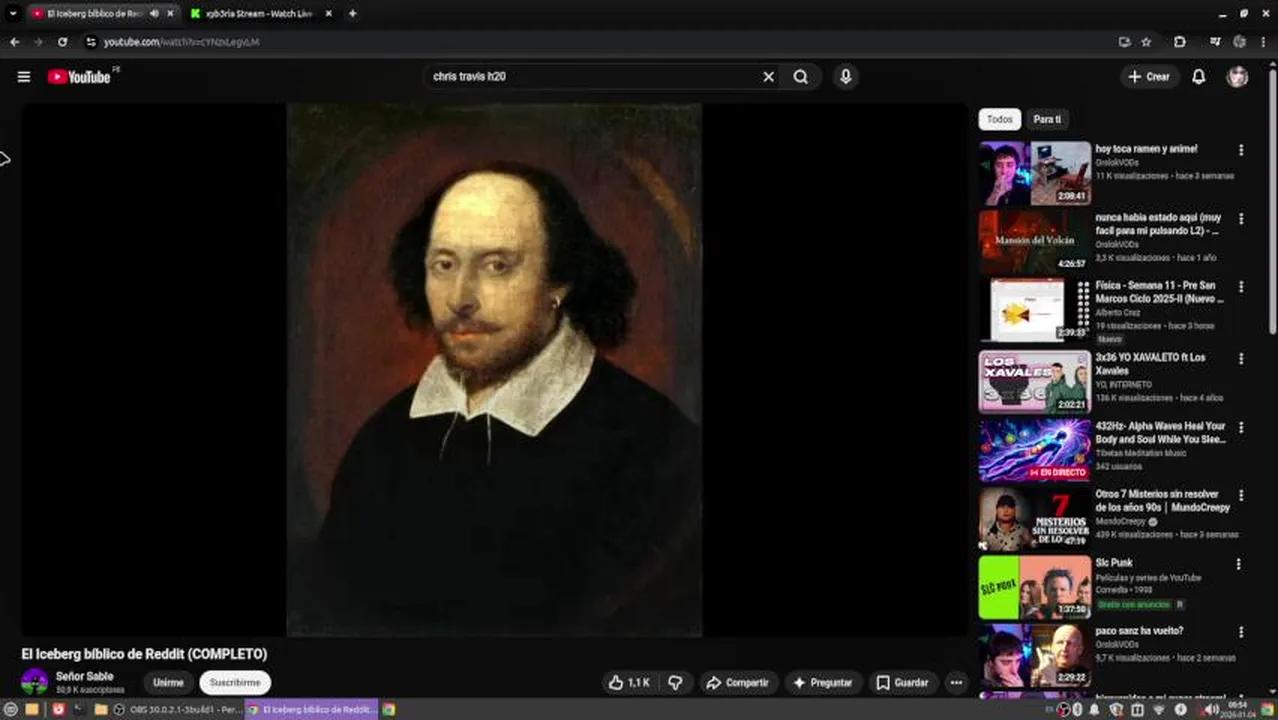Screen dimensions: 1278x720
Task: Options menu for '432Hz- Alpha Waves' video
Action: click(x=1241, y=427)
